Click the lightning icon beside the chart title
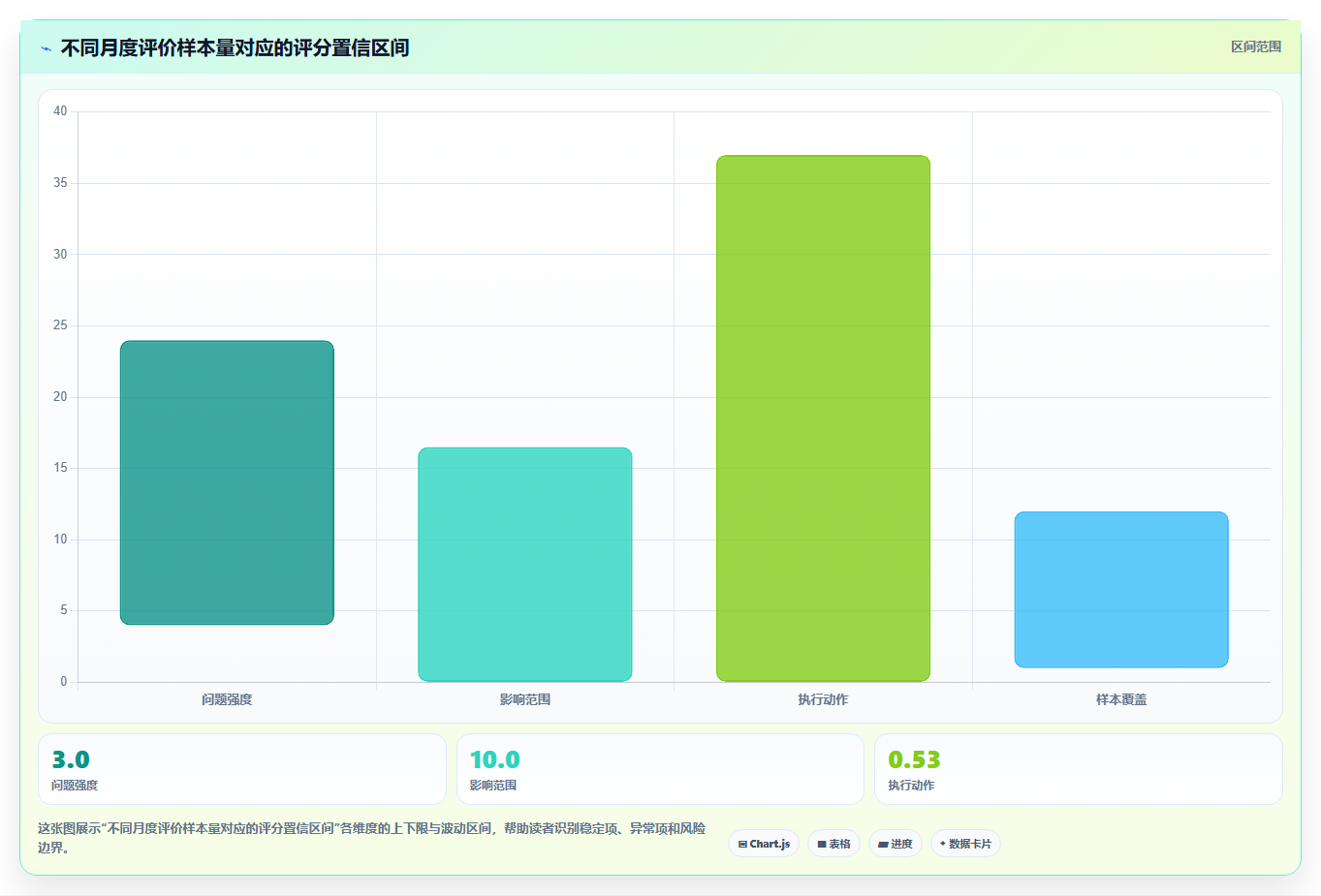The width and height of the screenshot is (1321, 896). tap(46, 48)
